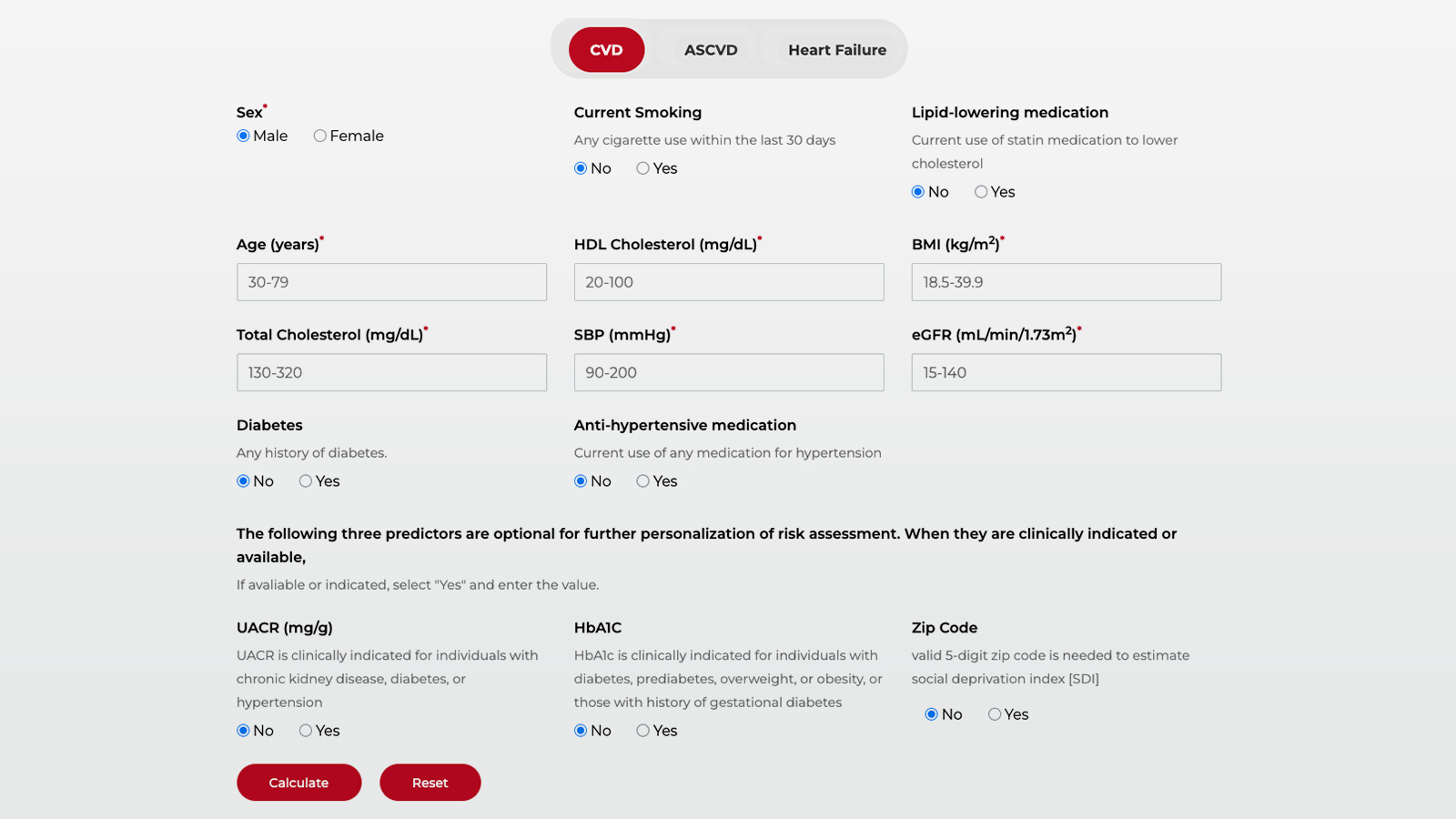Focus the HDL Cholesterol input field

729,282
